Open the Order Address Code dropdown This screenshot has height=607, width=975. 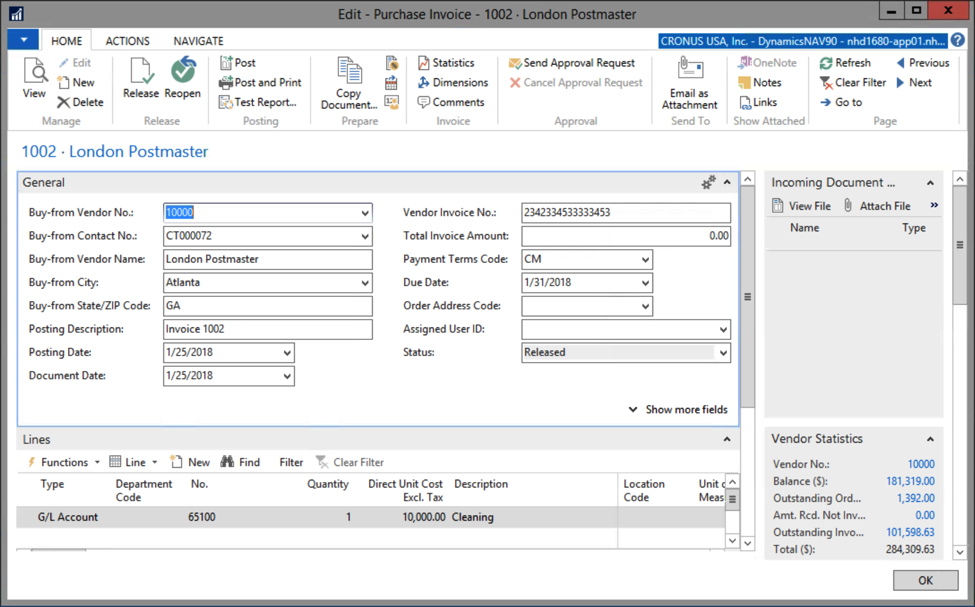pos(645,306)
